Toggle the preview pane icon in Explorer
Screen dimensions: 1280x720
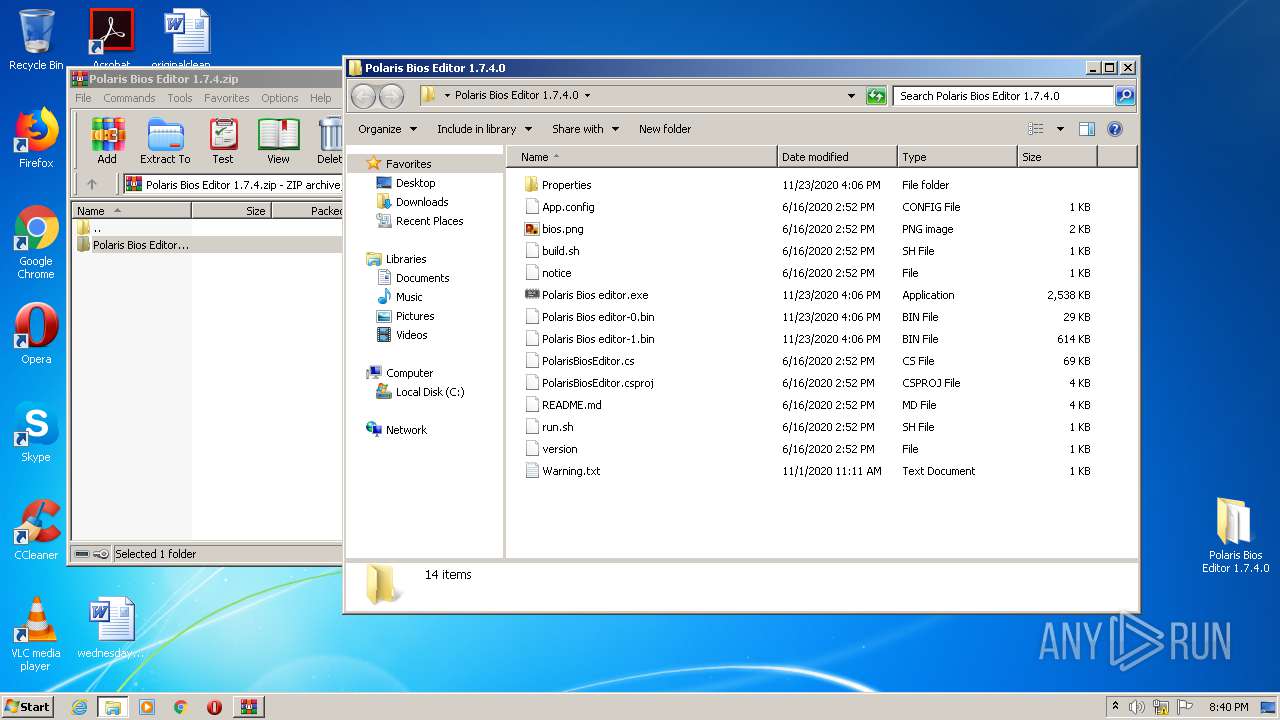click(1087, 129)
